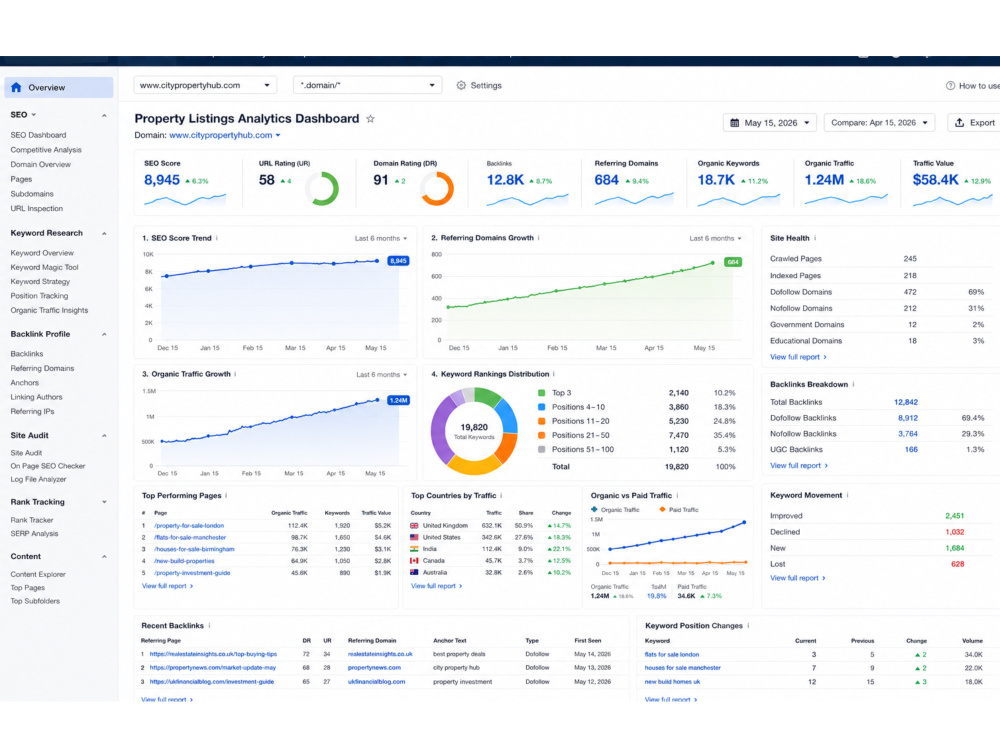The width and height of the screenshot is (1000, 750).
Task: Toggle Paid Traffic legend series
Action: pyautogui.click(x=679, y=510)
